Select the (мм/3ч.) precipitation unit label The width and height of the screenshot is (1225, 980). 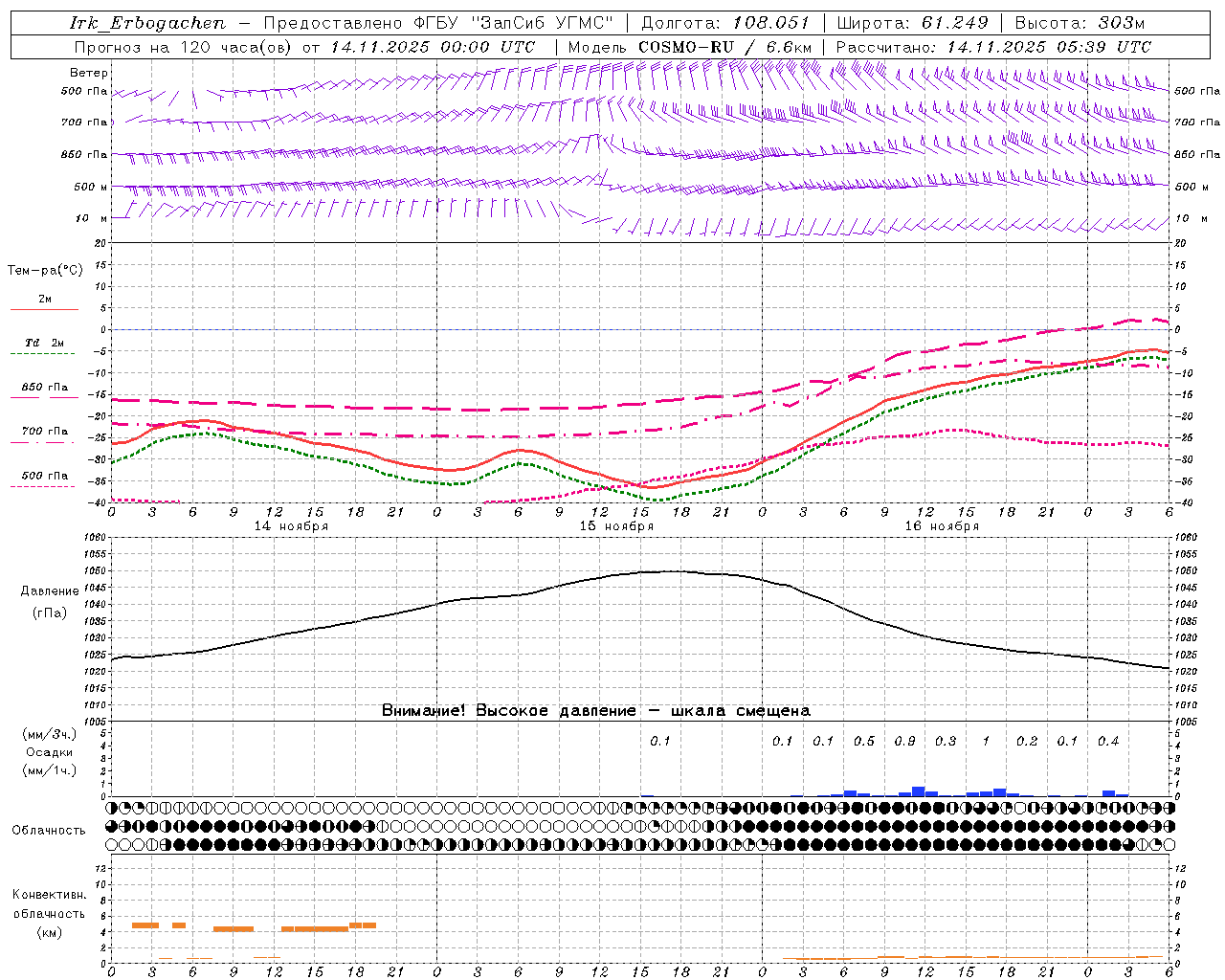click(50, 734)
